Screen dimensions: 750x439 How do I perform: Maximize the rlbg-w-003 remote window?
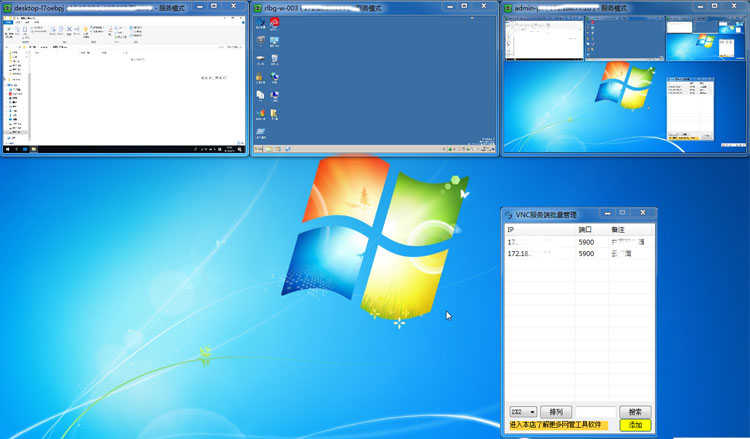[x=464, y=6]
